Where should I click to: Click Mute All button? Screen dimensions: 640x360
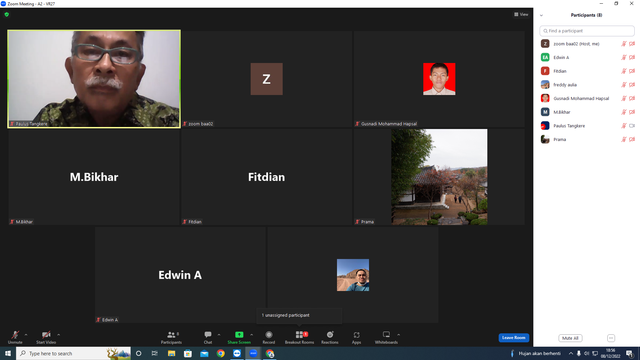(x=570, y=338)
